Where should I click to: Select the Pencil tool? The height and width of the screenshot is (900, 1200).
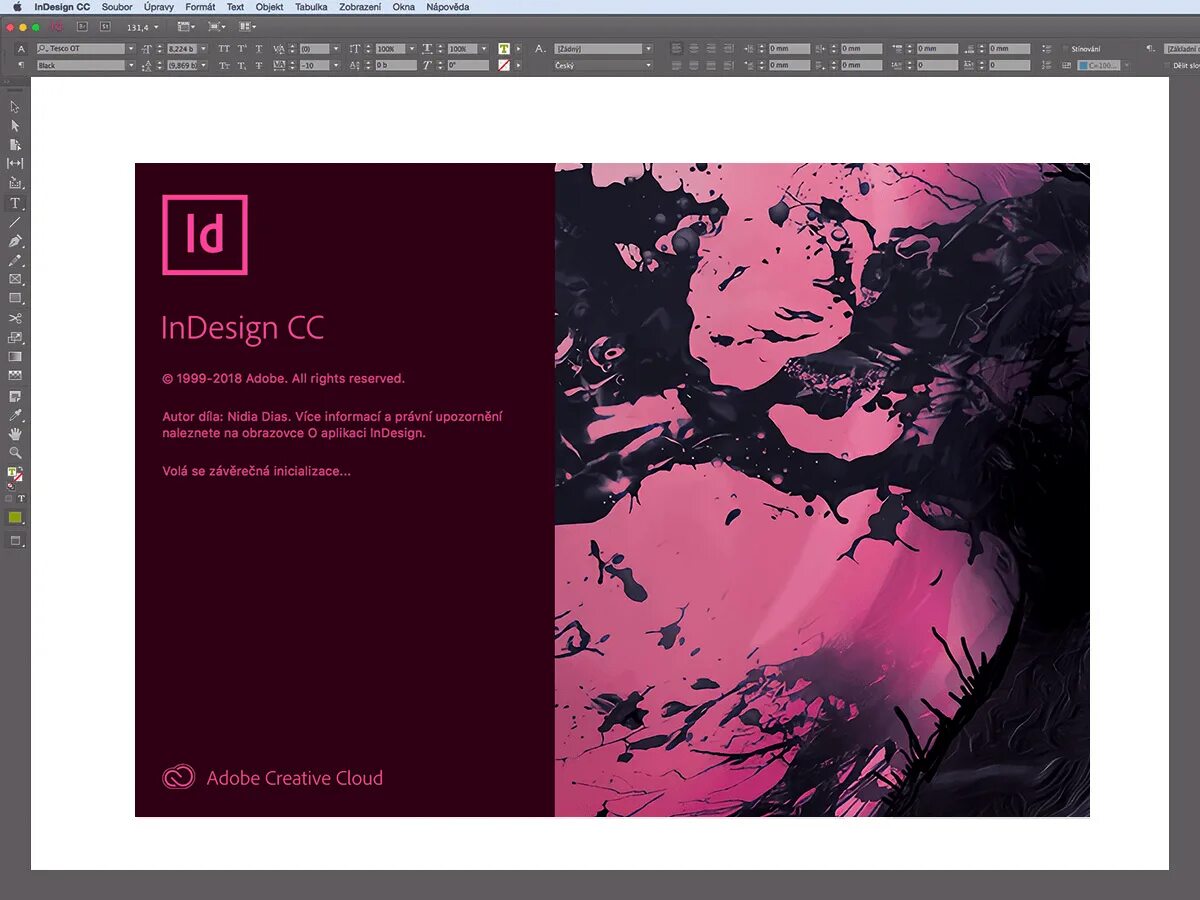point(15,260)
